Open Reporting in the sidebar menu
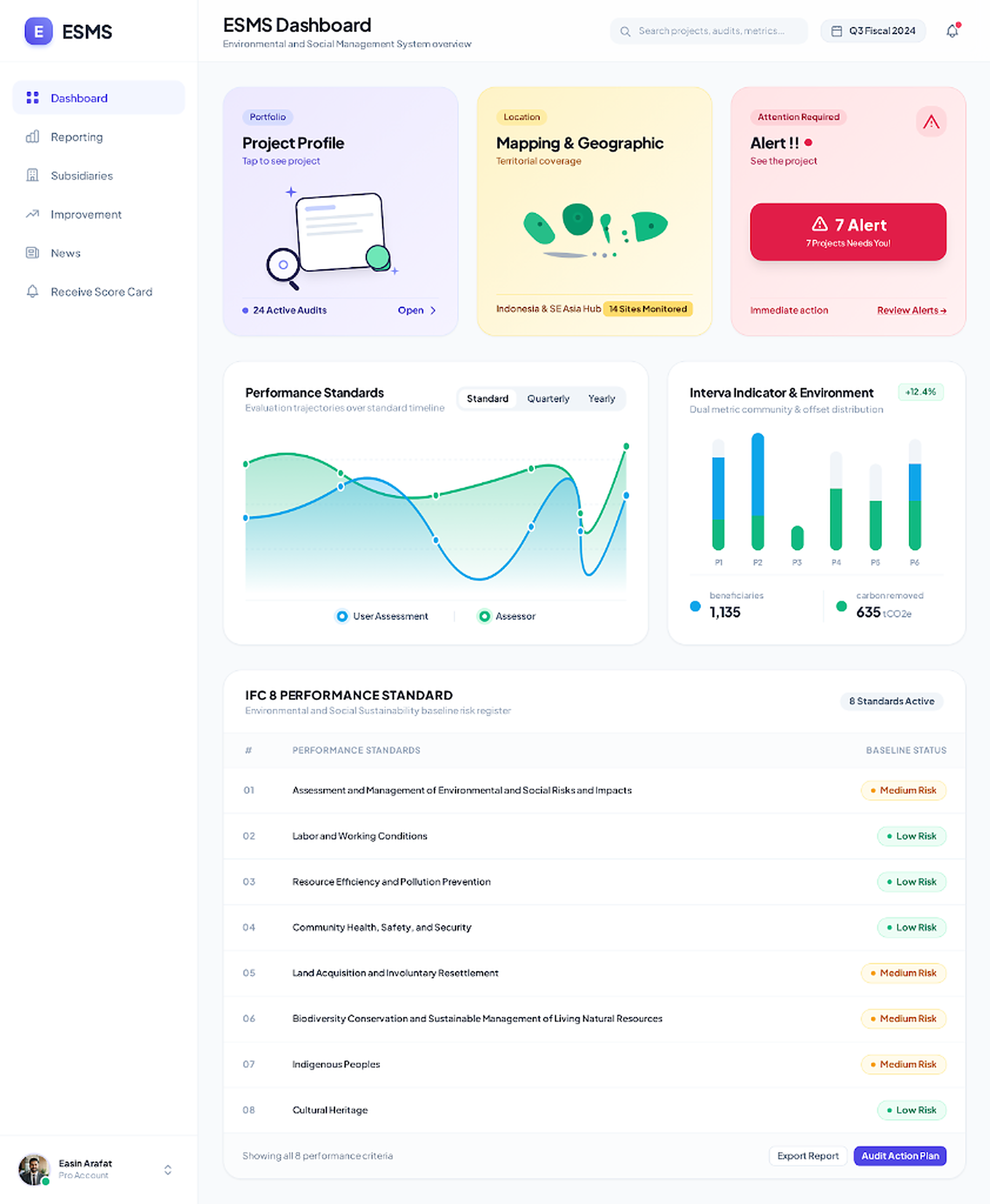This screenshot has width=990, height=1204. tap(99, 136)
